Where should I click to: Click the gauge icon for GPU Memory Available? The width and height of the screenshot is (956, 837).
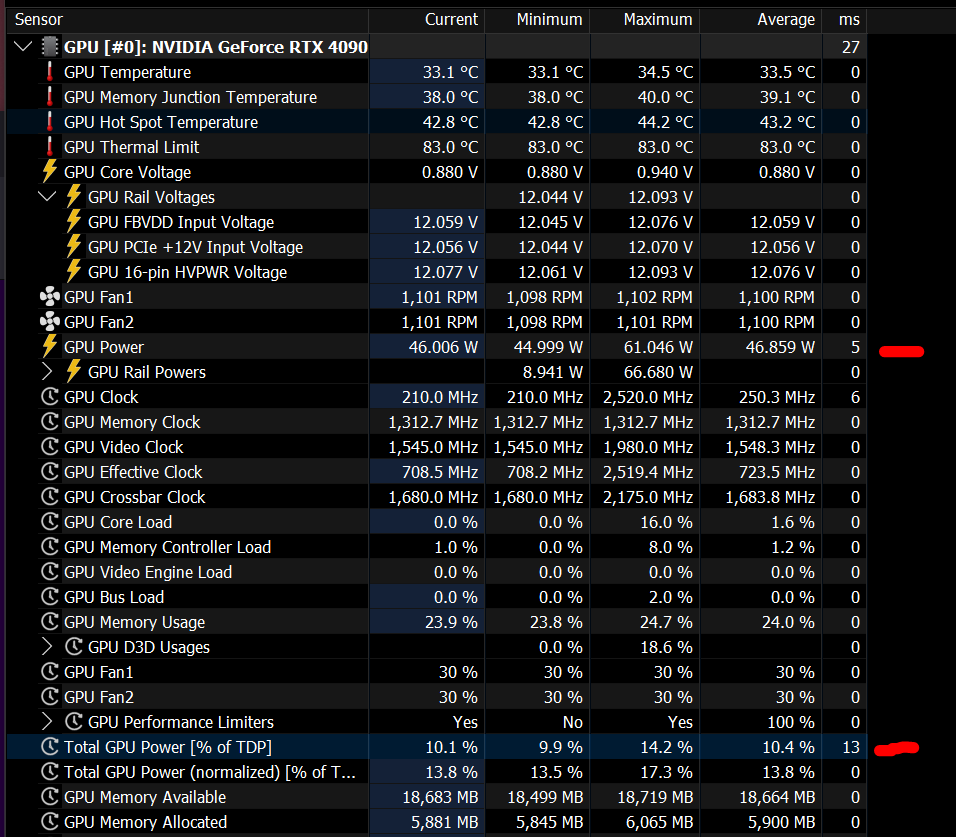[x=49, y=796]
